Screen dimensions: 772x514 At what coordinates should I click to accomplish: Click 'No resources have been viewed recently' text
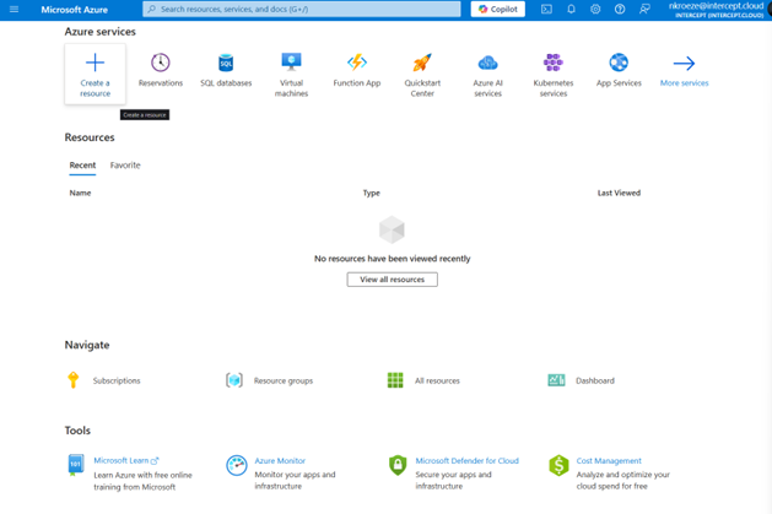coord(392,258)
